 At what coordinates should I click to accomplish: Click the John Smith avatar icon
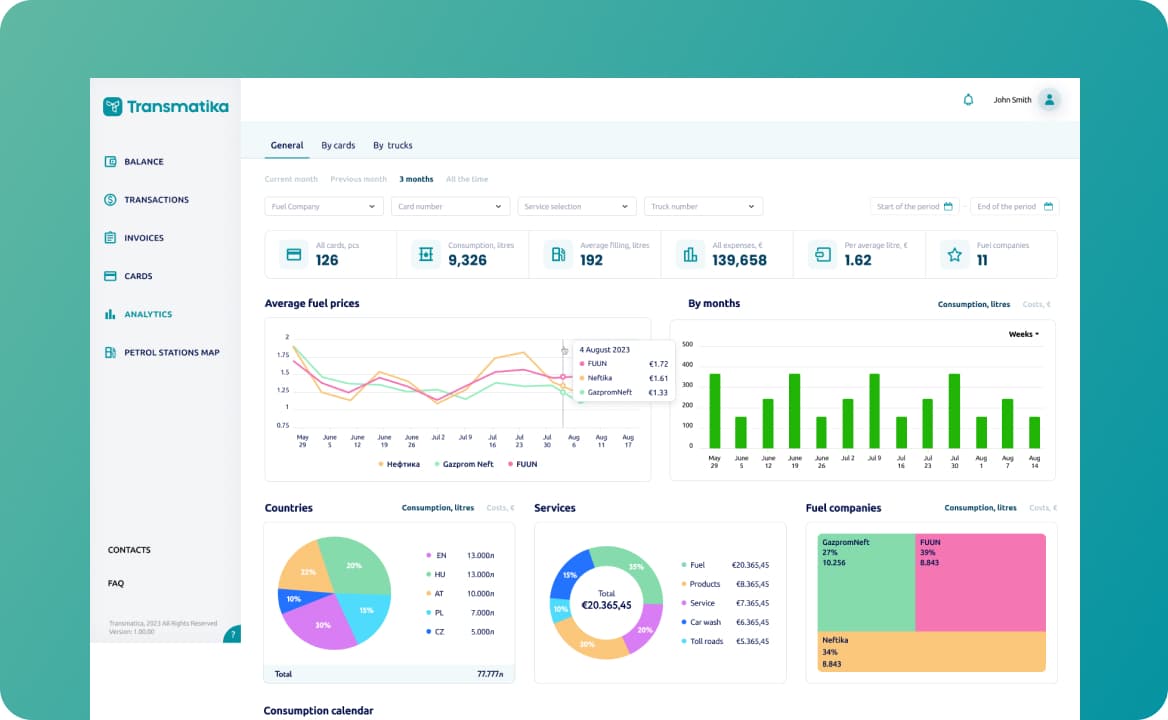pyautogui.click(x=1050, y=100)
